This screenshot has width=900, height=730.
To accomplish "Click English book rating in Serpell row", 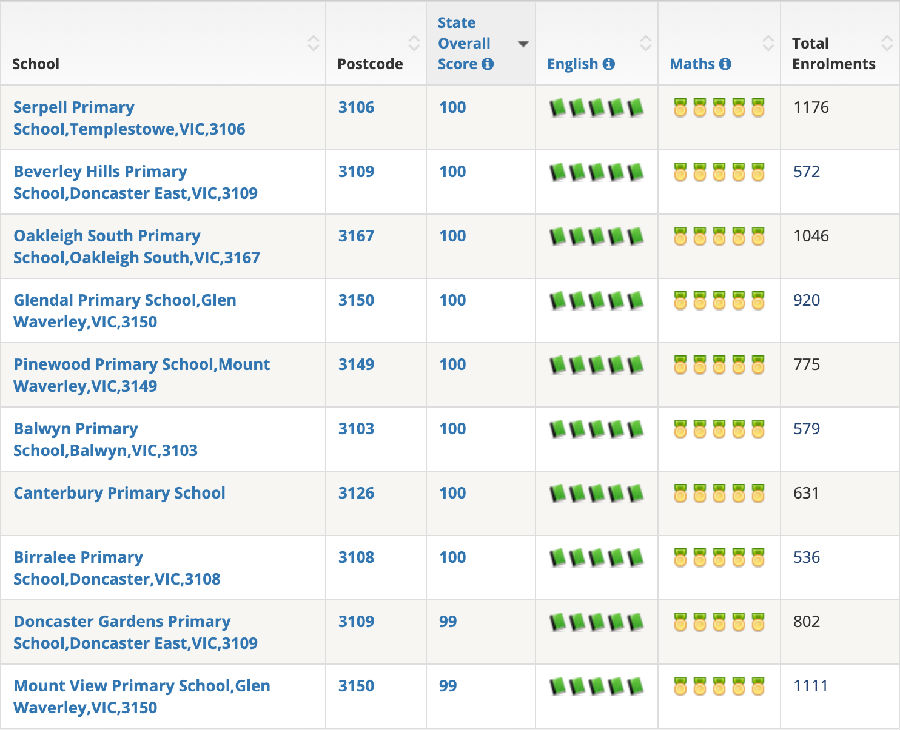I will click(x=596, y=108).
